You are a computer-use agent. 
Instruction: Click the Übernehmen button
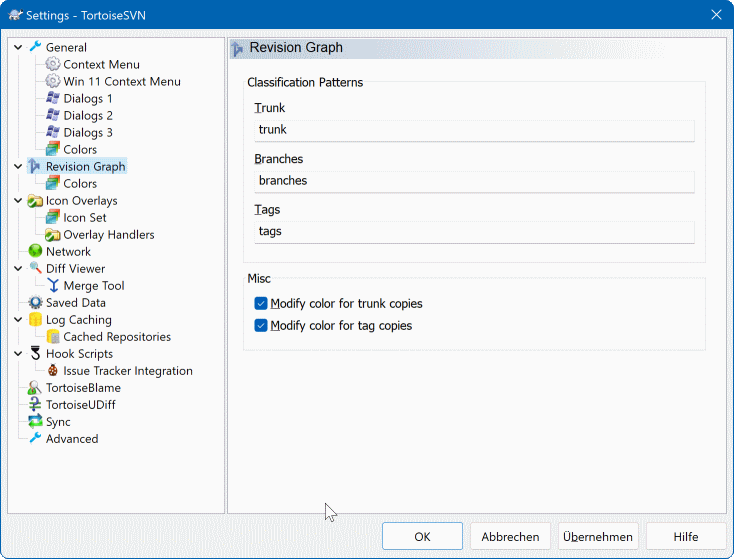coord(598,537)
